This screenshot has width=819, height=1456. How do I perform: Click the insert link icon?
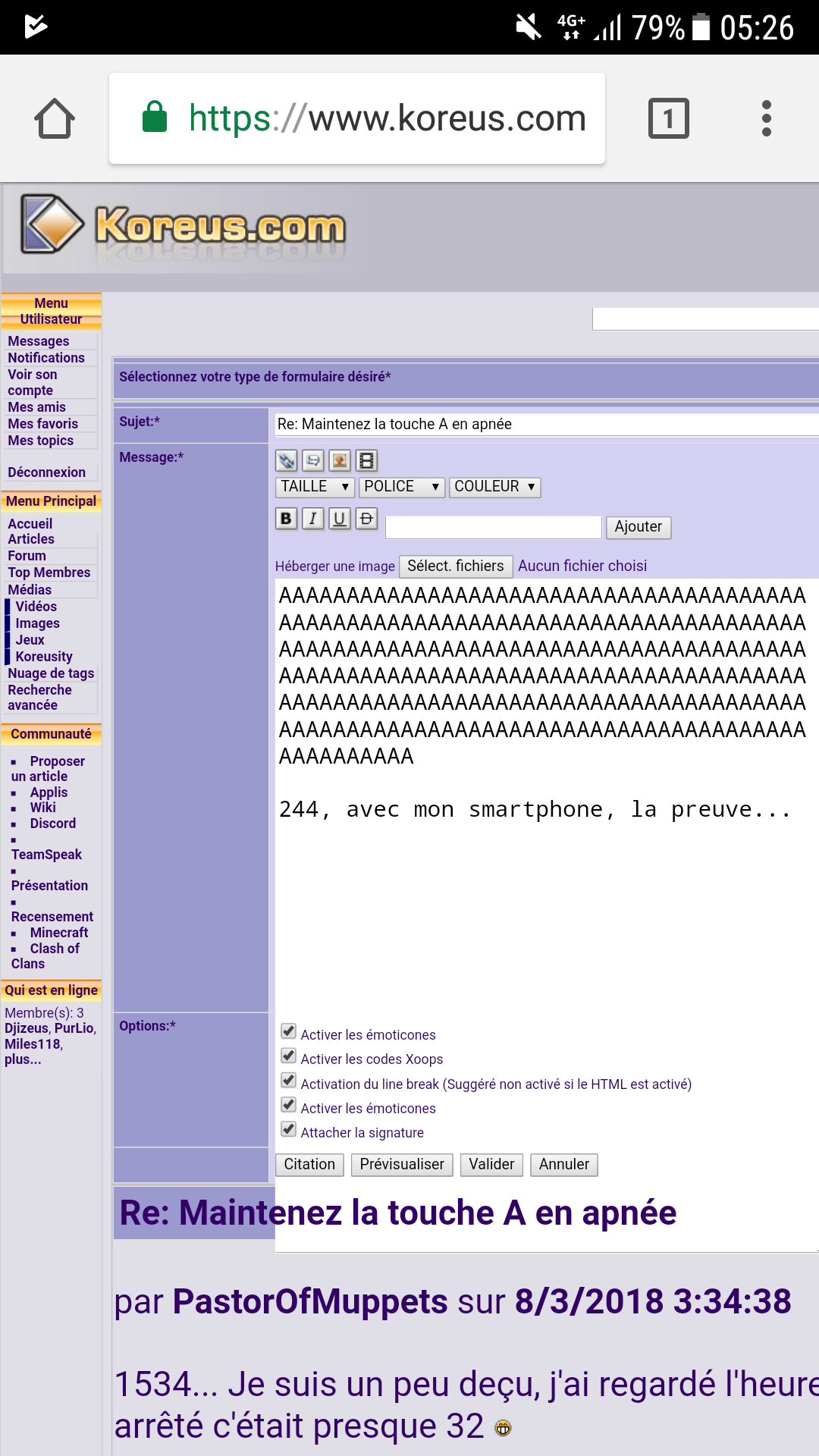coord(286,460)
